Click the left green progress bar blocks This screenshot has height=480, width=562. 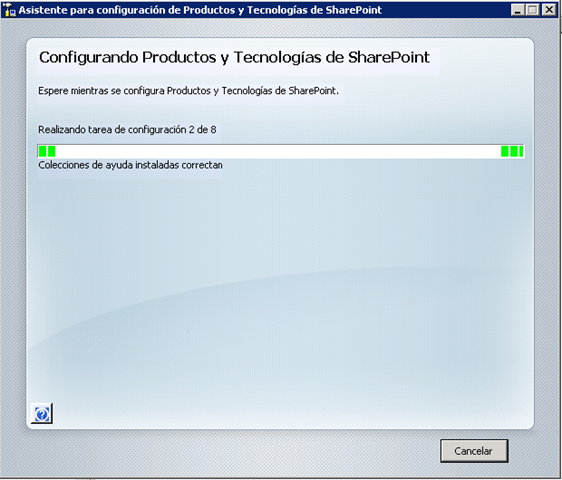[47, 151]
